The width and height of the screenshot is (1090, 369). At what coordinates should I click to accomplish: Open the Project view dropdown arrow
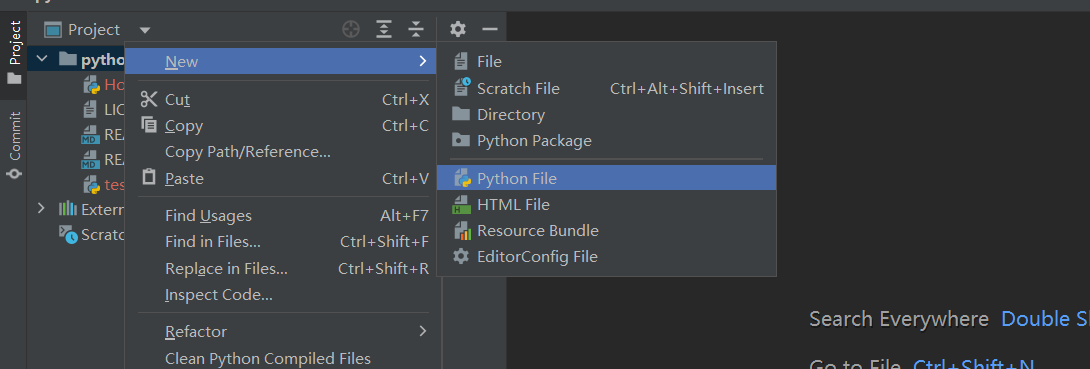click(x=145, y=30)
